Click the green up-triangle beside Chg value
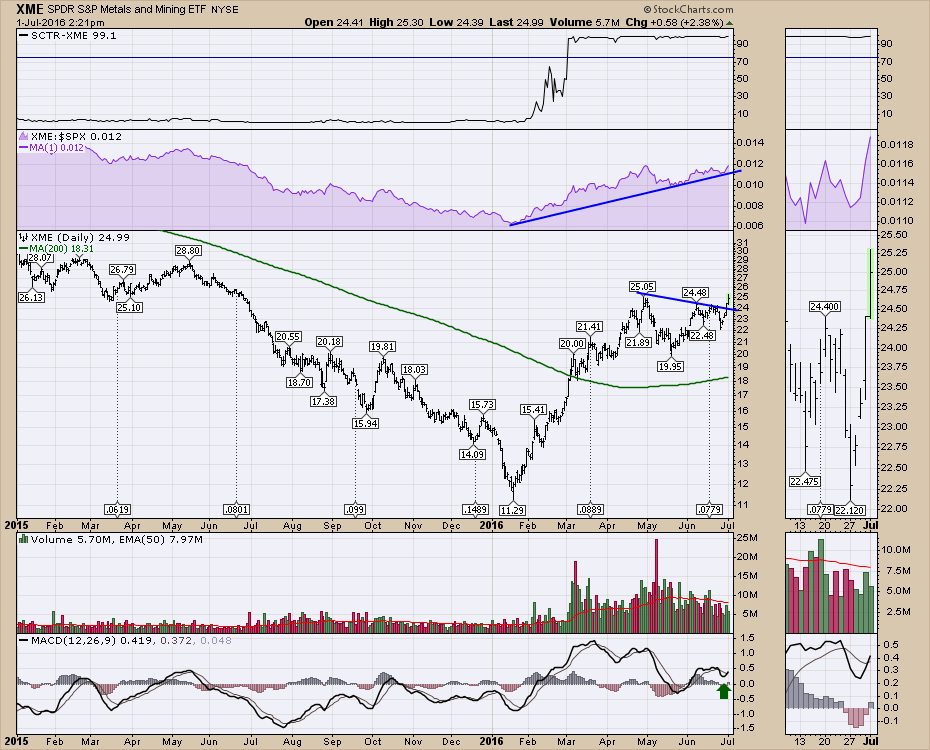The width and height of the screenshot is (930, 750). [730, 23]
